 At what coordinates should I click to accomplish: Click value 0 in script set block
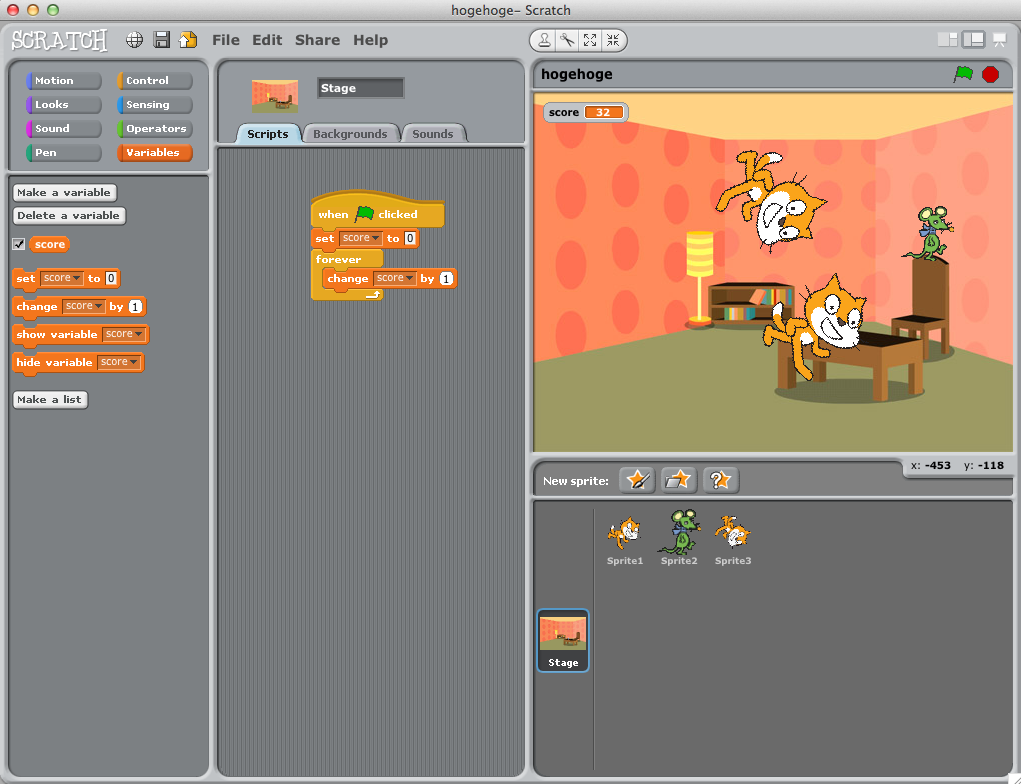pyautogui.click(x=410, y=238)
